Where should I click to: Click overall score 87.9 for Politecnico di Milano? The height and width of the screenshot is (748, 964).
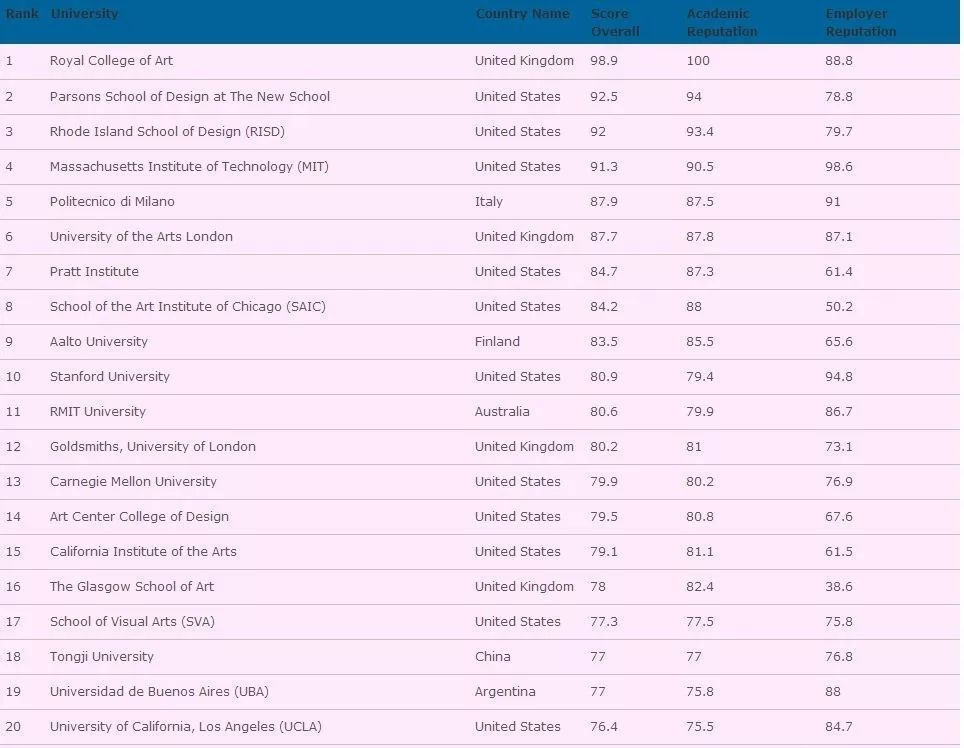click(604, 202)
